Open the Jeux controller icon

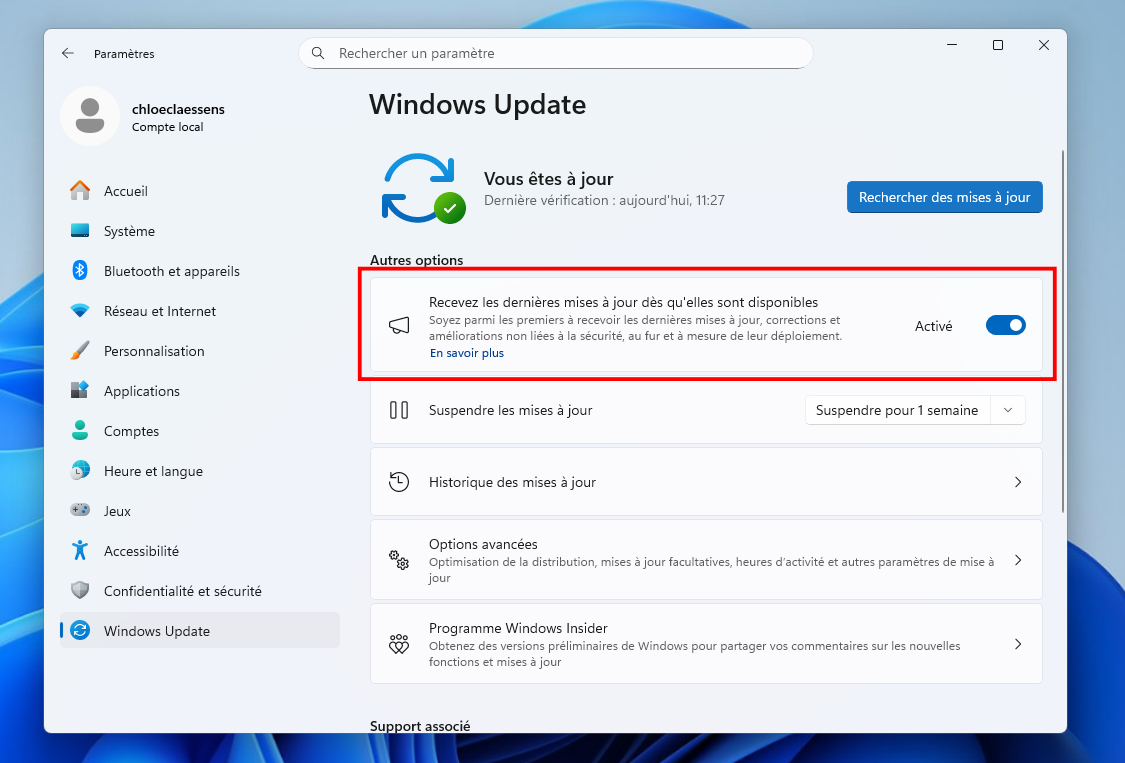coord(80,511)
